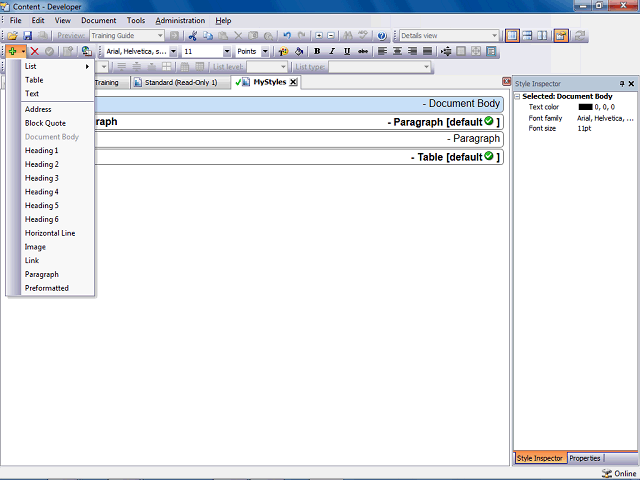Image resolution: width=640 pixels, height=480 pixels.
Task: Open the font family dropdown
Action: pyautogui.click(x=173, y=51)
